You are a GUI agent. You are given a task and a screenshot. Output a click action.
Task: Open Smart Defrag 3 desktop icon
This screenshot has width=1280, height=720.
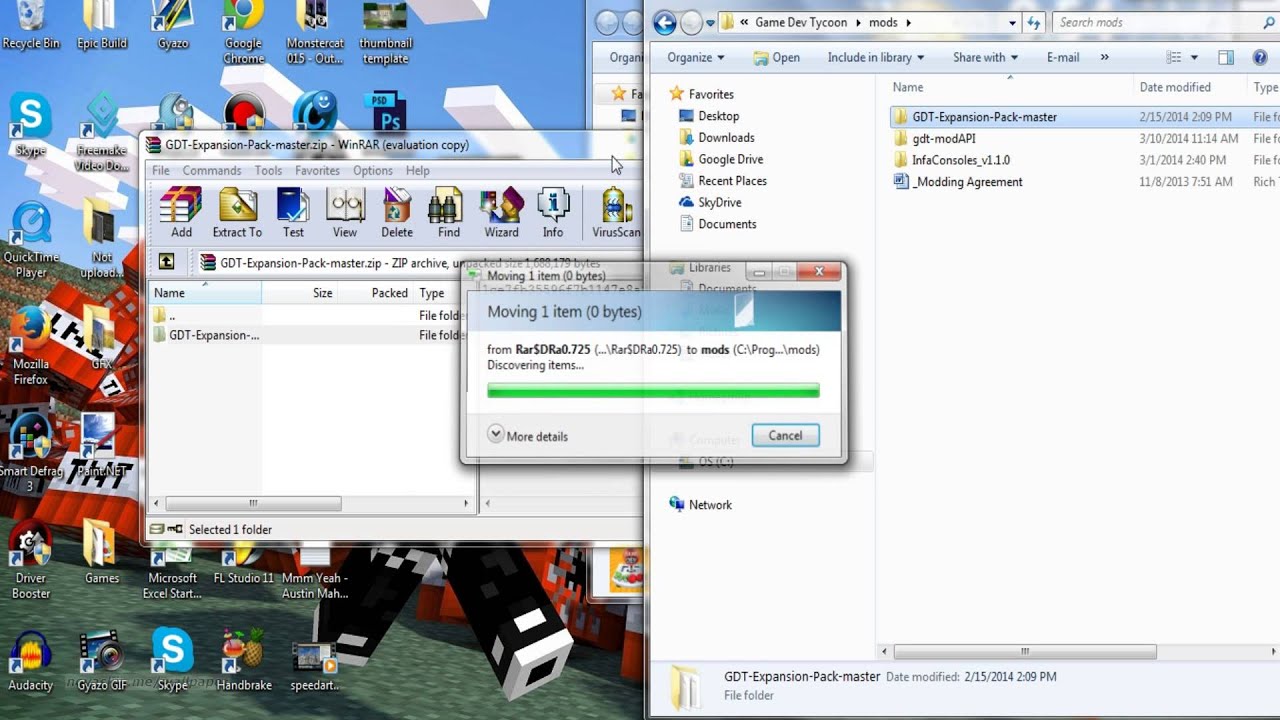(x=31, y=453)
